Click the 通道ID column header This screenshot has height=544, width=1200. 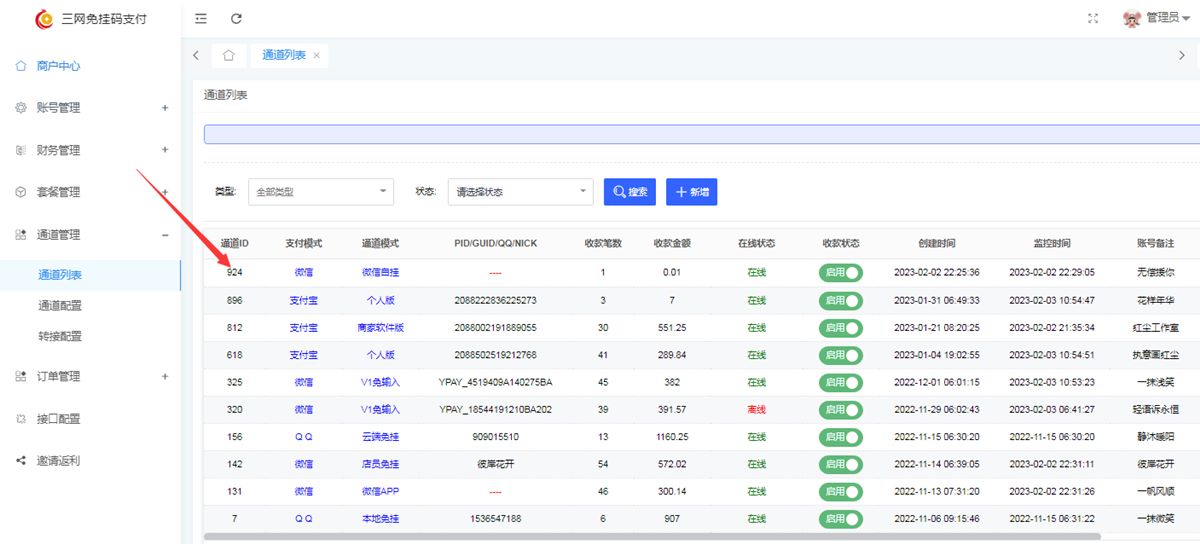(x=235, y=244)
